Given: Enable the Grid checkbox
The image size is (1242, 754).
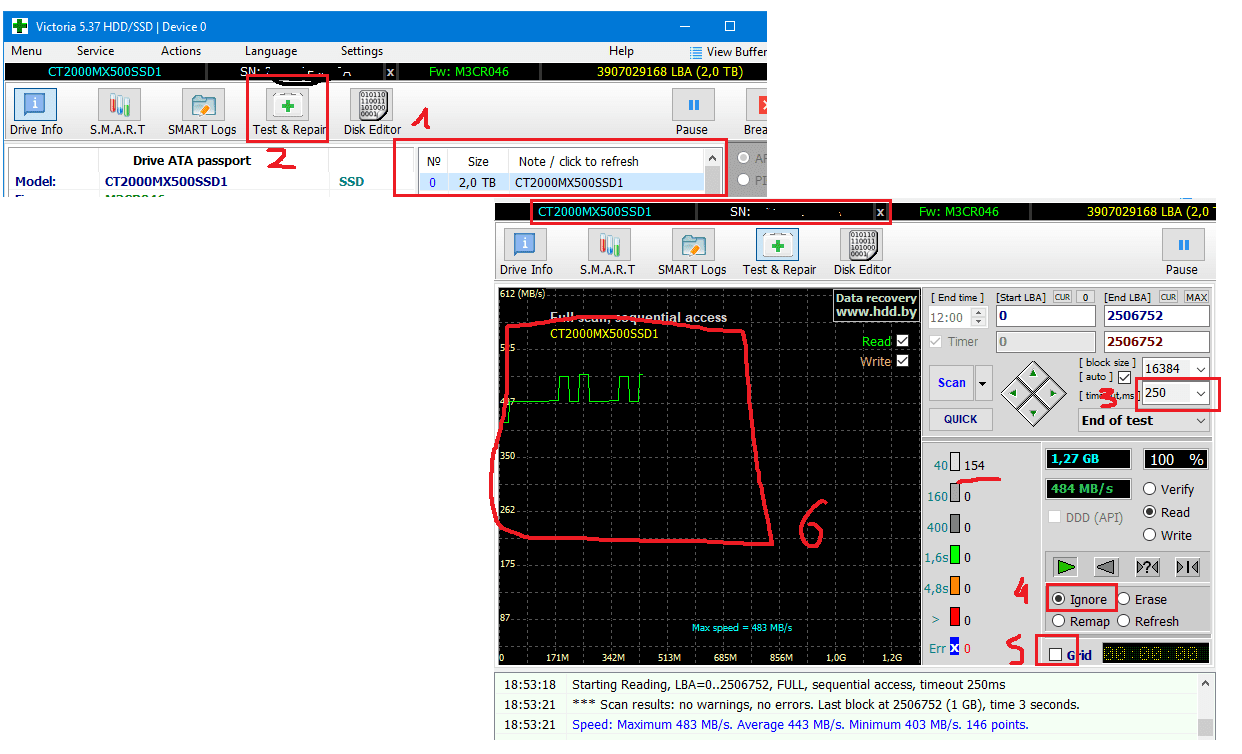Looking at the screenshot, I should click(x=1055, y=655).
